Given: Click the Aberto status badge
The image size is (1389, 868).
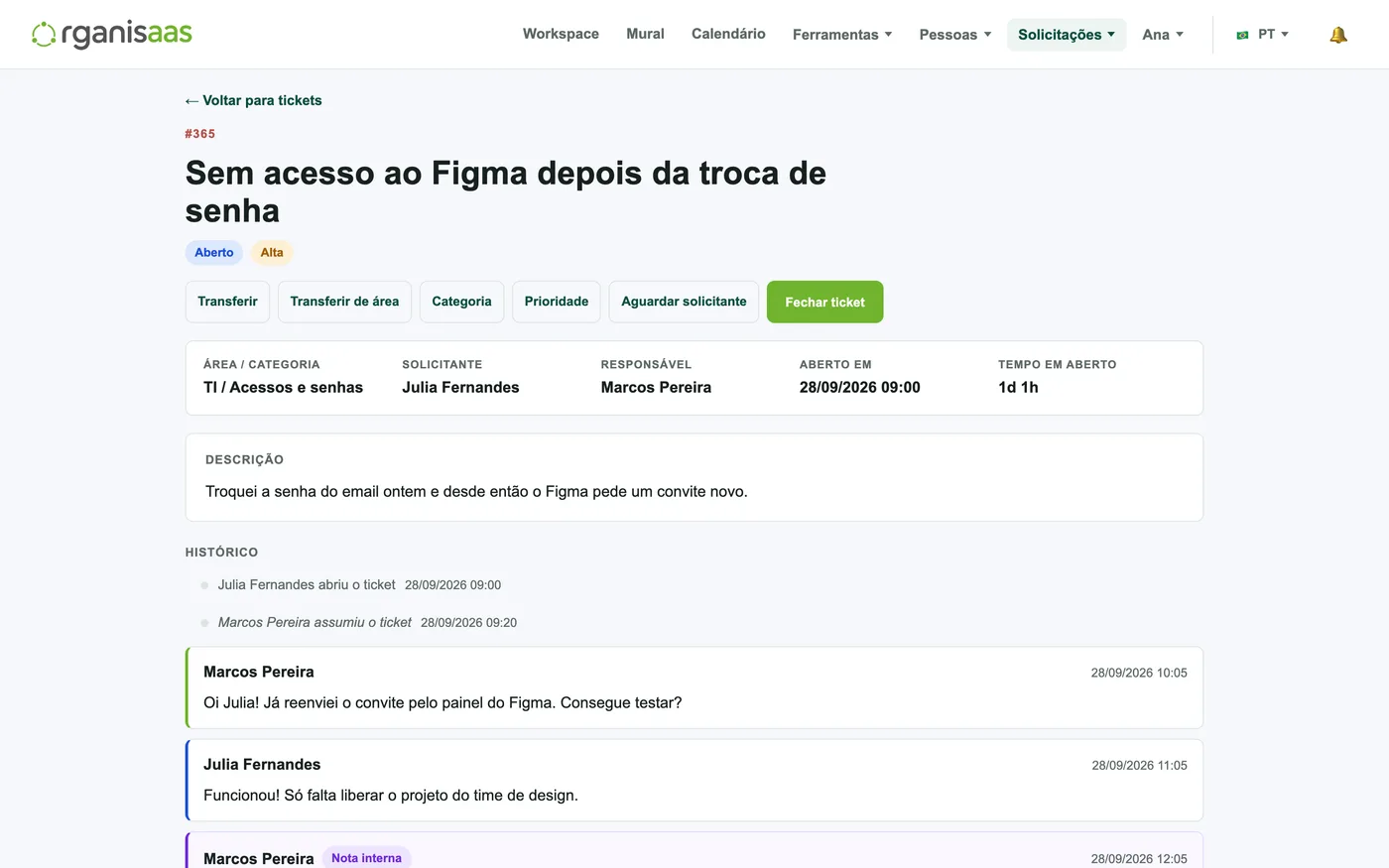Looking at the screenshot, I should pos(214,253).
